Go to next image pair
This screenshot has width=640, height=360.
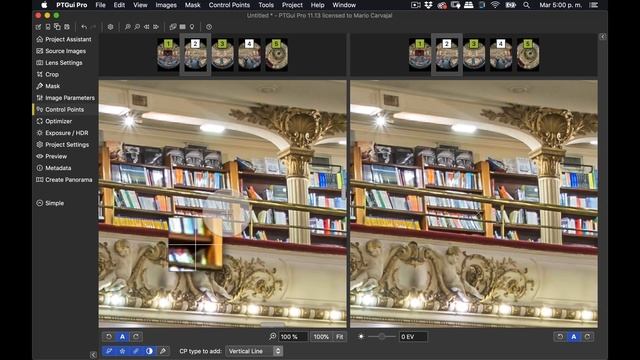156,27
